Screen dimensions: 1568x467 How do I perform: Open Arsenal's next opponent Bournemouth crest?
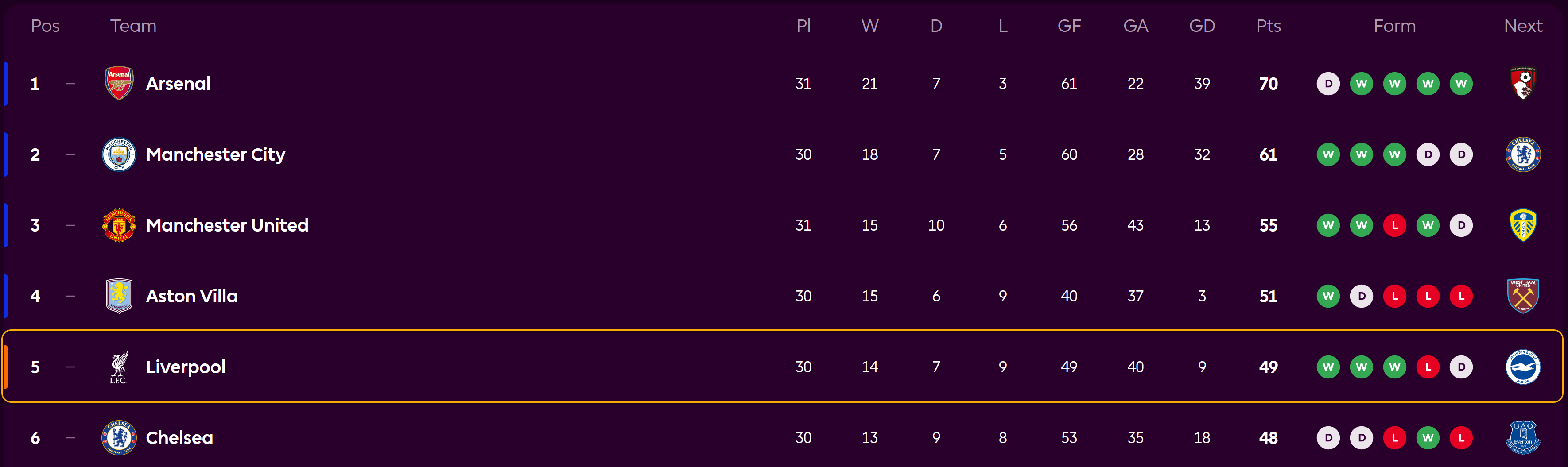(x=1522, y=83)
